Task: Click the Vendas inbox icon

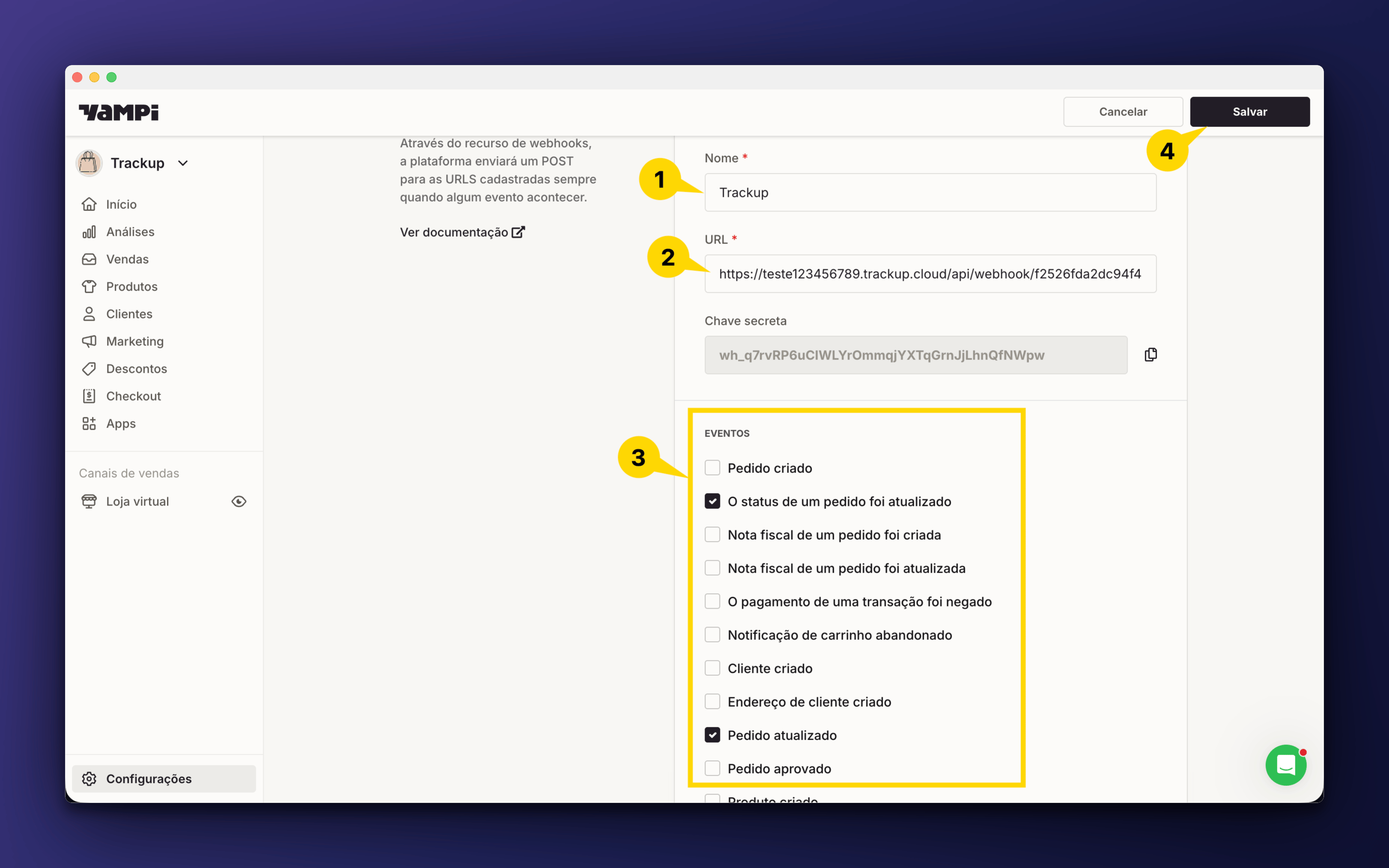Action: [89, 259]
